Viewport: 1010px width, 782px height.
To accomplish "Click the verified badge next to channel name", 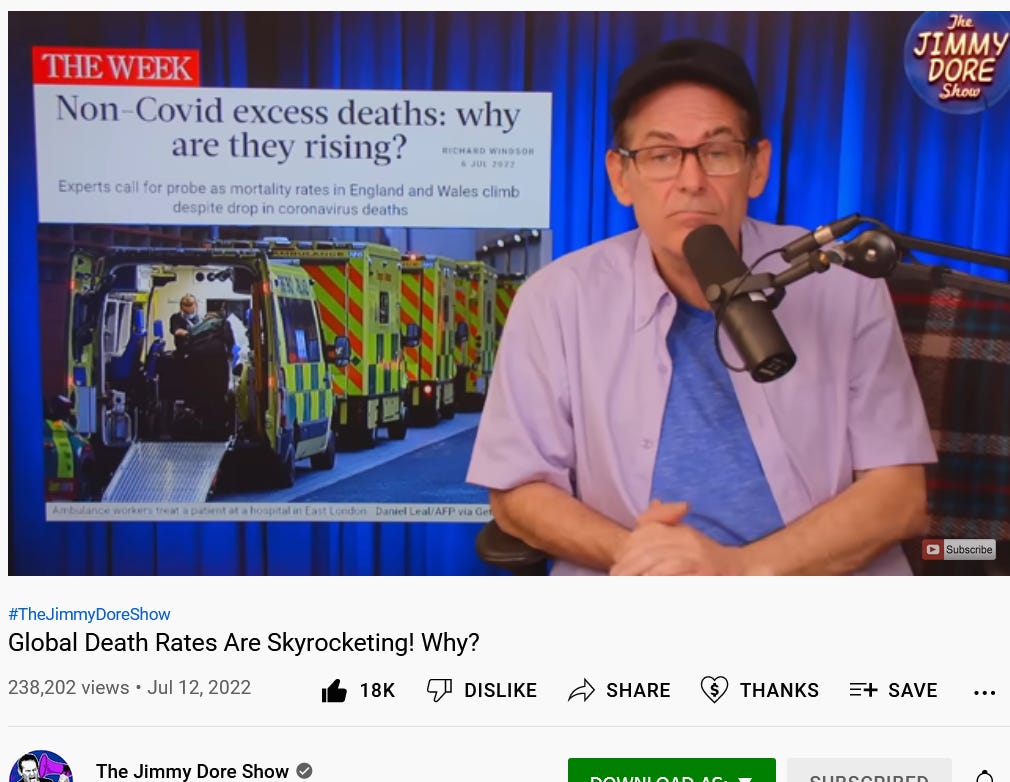I will (x=304, y=770).
